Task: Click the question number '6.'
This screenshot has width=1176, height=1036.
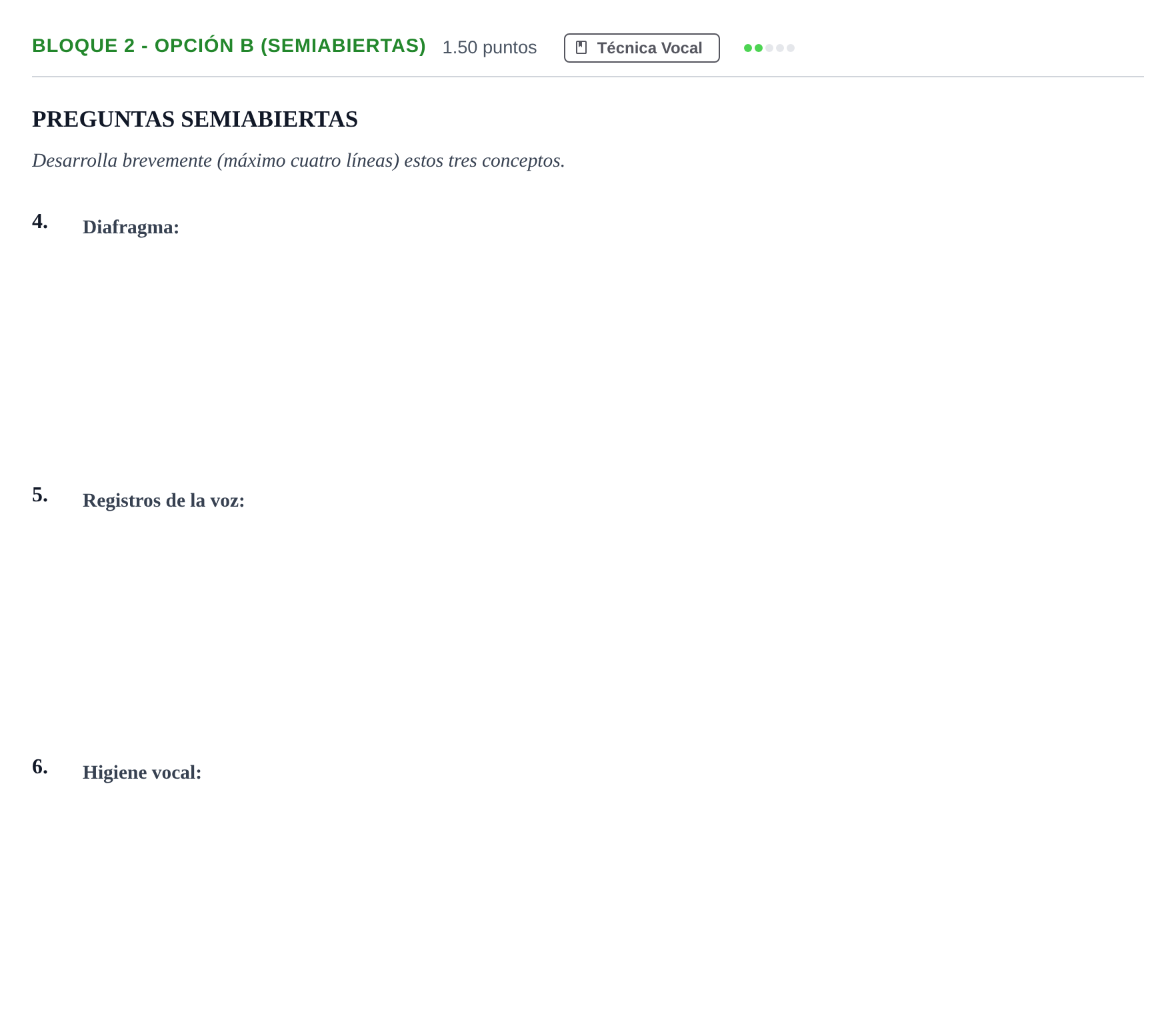Action: (40, 767)
